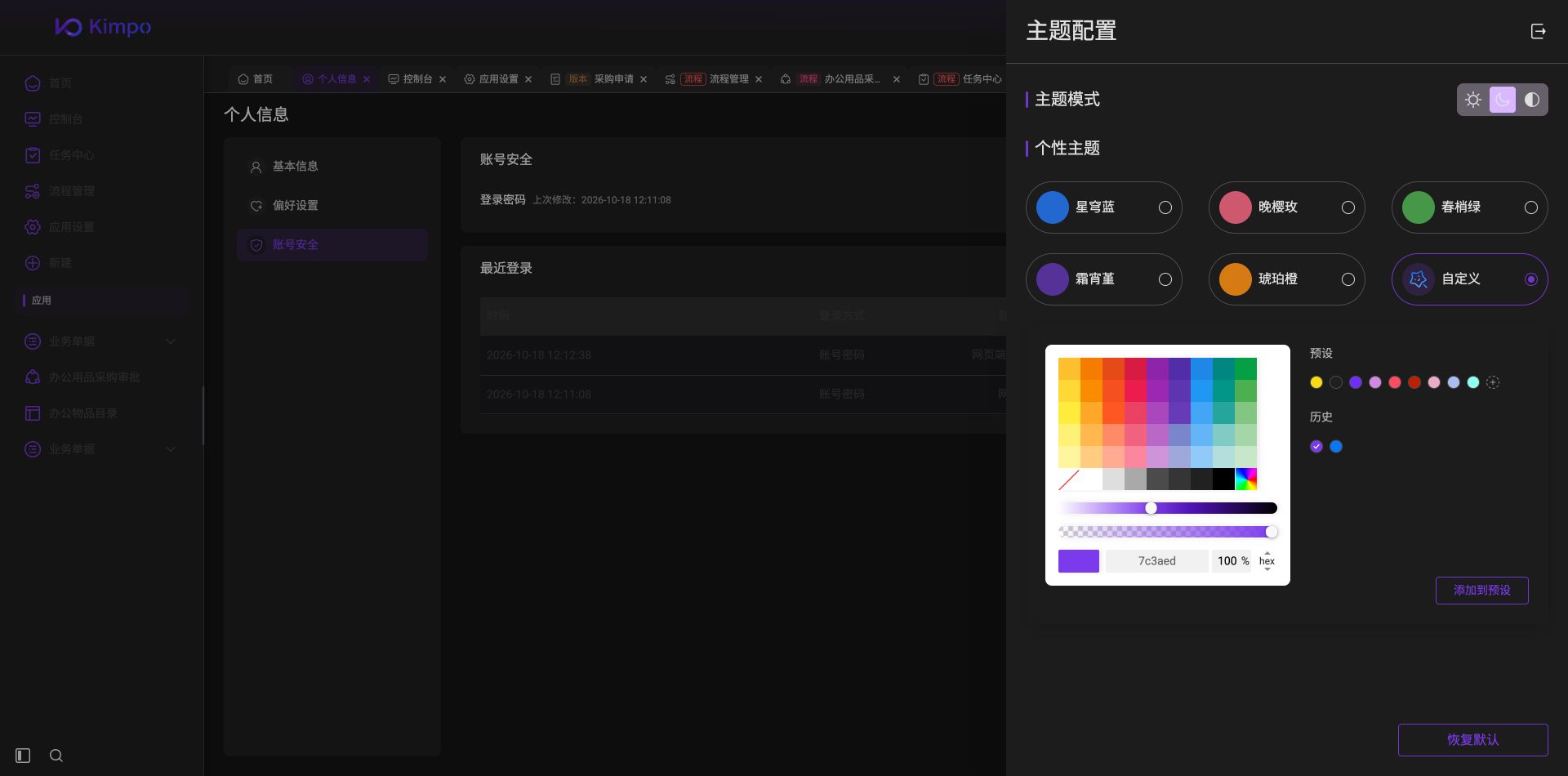Select the 琥珀橙 theme radio
The height and width of the screenshot is (776, 1568).
[1348, 279]
